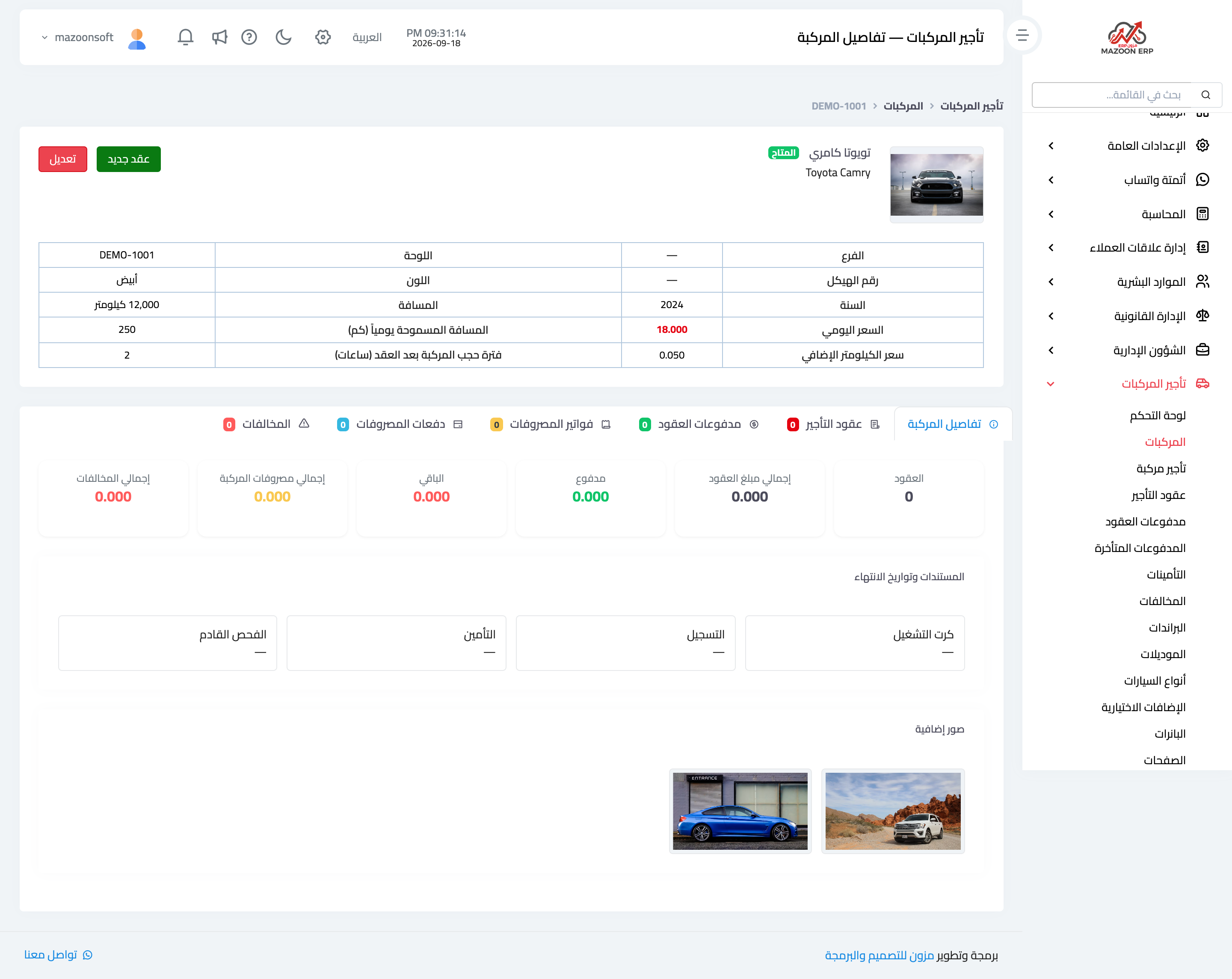Image resolution: width=1232 pixels, height=979 pixels.
Task: Click the green المتاح status badge
Action: (x=783, y=153)
